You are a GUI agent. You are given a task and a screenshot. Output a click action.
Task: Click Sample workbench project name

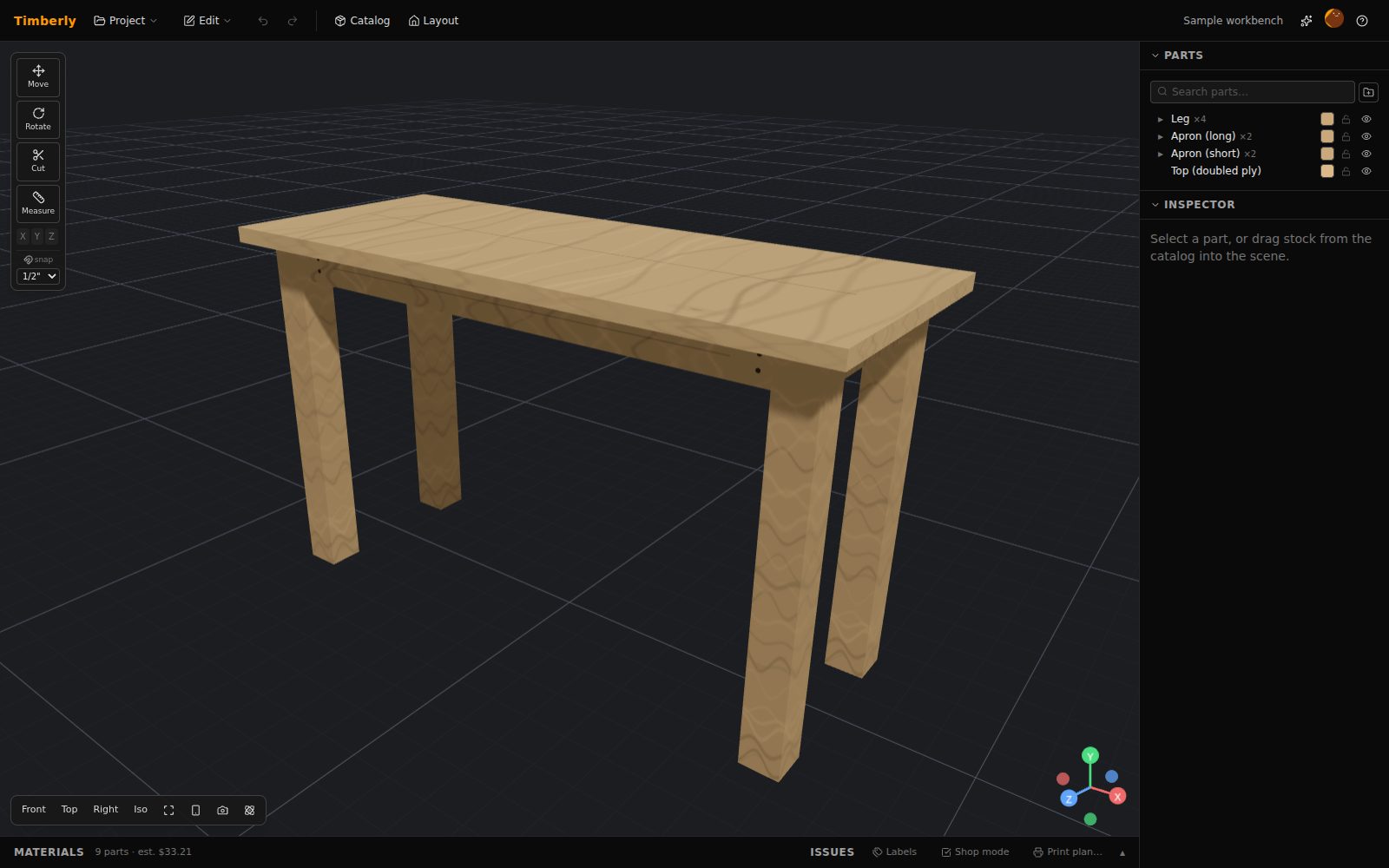[x=1233, y=21]
